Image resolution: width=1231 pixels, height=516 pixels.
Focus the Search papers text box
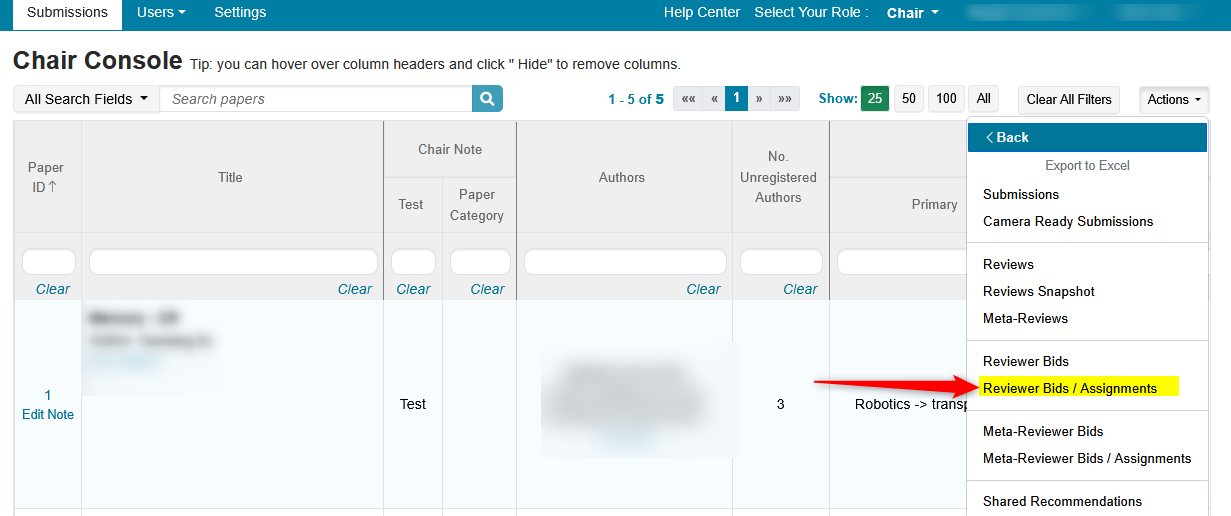click(315, 99)
